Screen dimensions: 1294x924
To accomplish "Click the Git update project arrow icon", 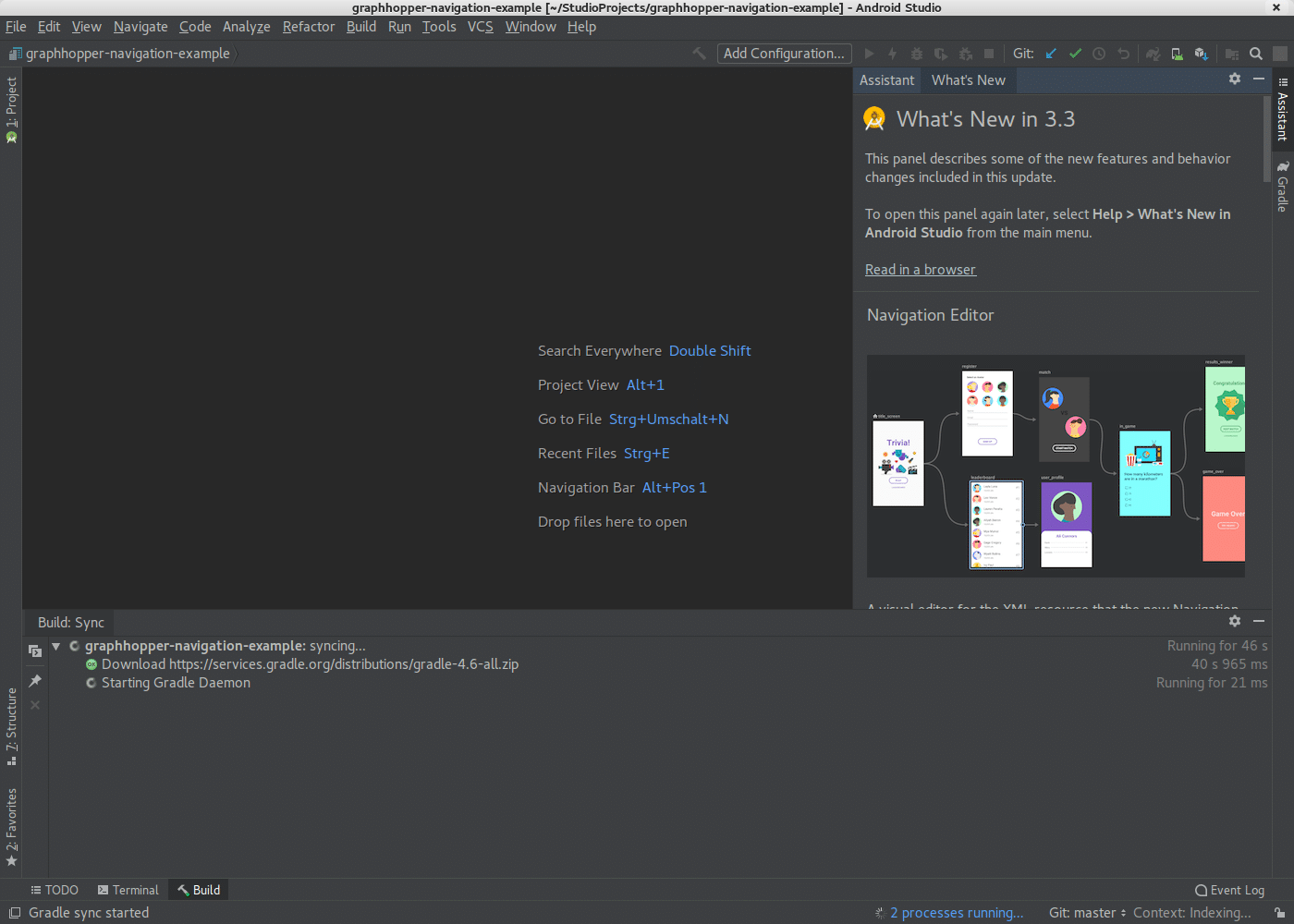I will pos(1051,54).
